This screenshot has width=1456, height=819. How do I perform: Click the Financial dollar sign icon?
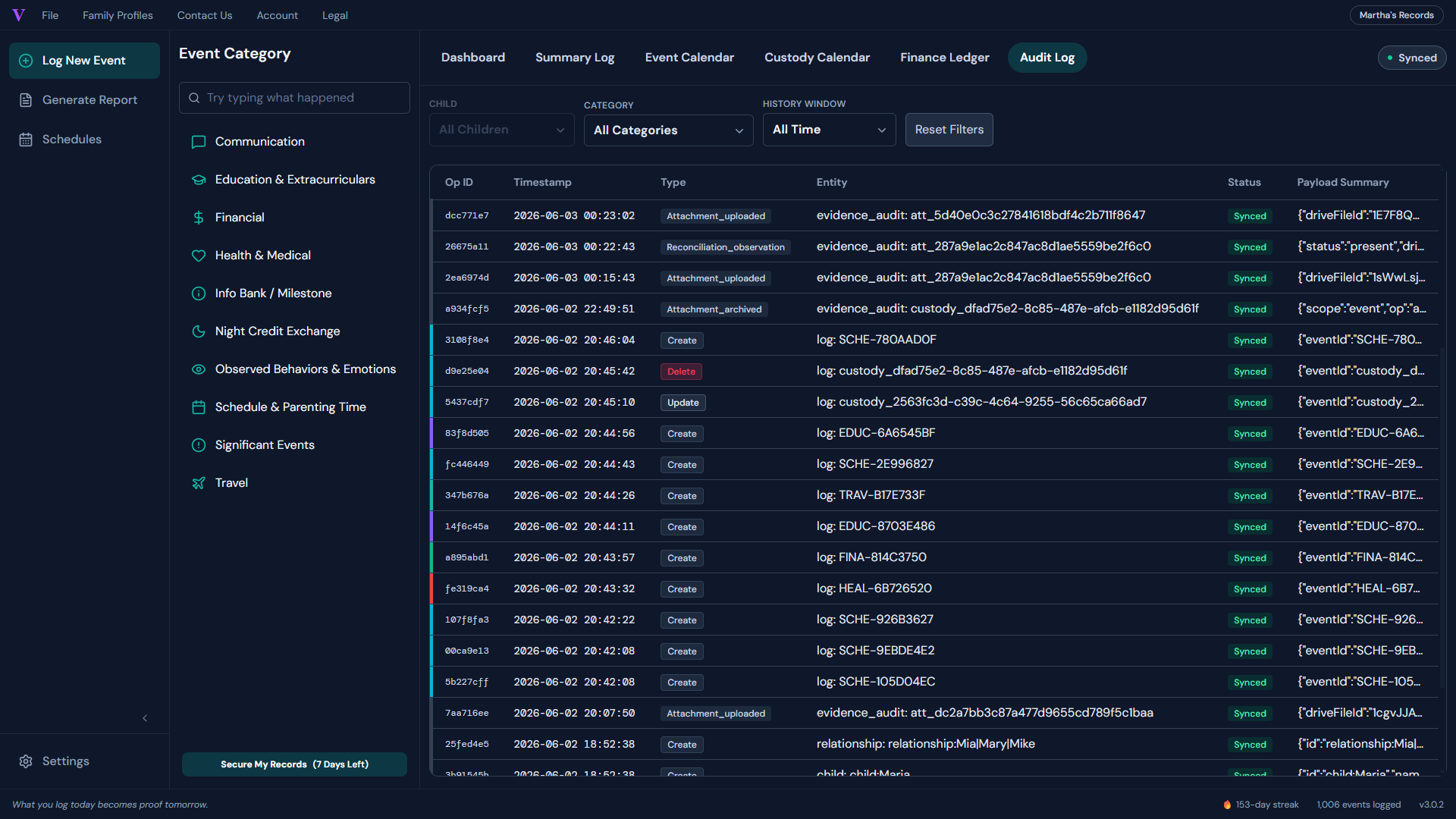[x=199, y=218]
